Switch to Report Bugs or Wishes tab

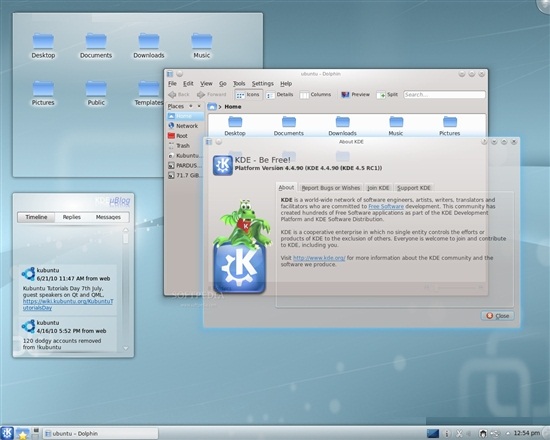pos(331,188)
